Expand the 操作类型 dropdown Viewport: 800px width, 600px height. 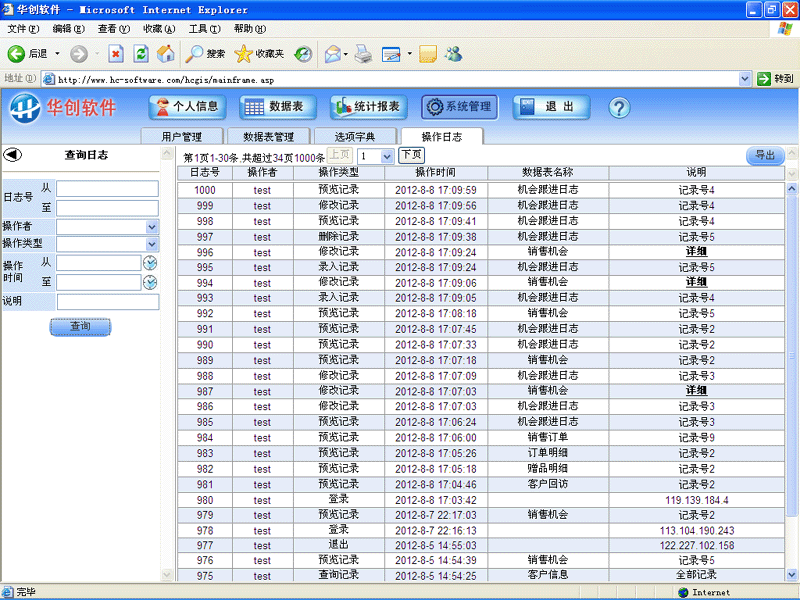pos(152,243)
